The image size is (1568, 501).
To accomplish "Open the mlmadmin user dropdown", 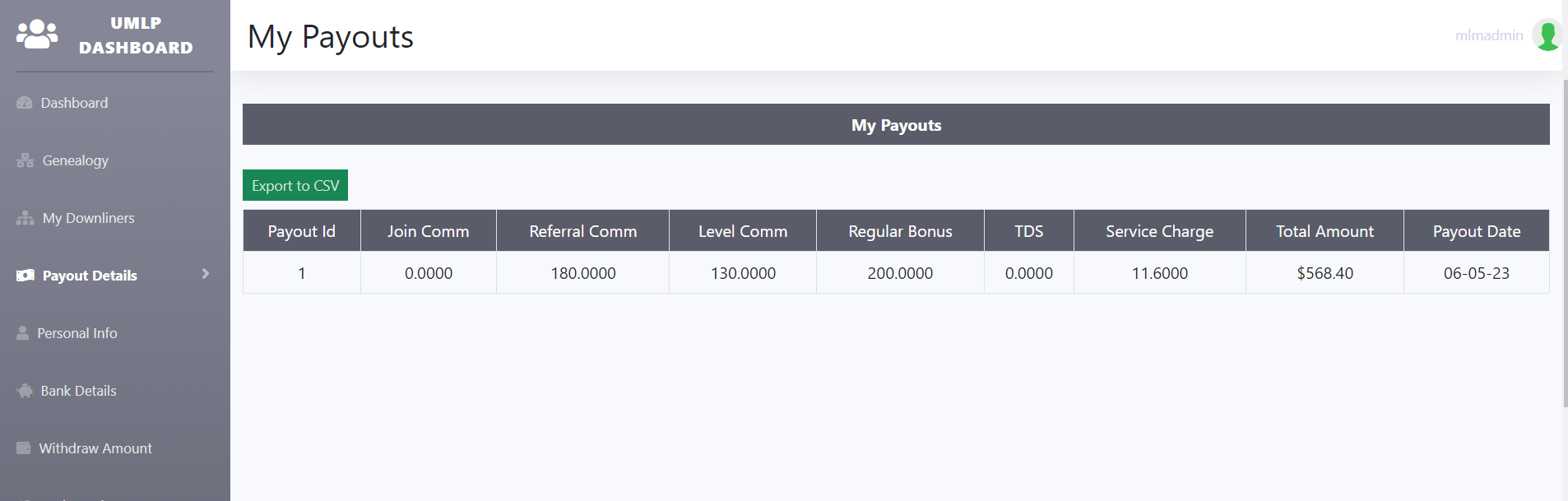I will pos(1489,35).
